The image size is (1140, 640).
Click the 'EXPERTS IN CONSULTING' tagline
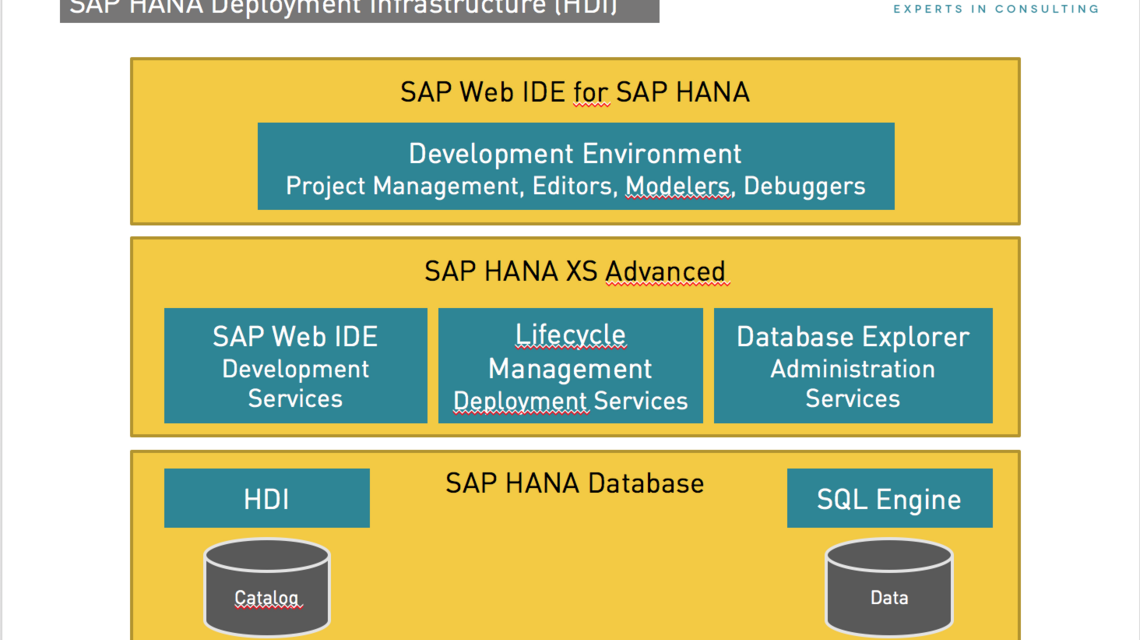pos(996,9)
